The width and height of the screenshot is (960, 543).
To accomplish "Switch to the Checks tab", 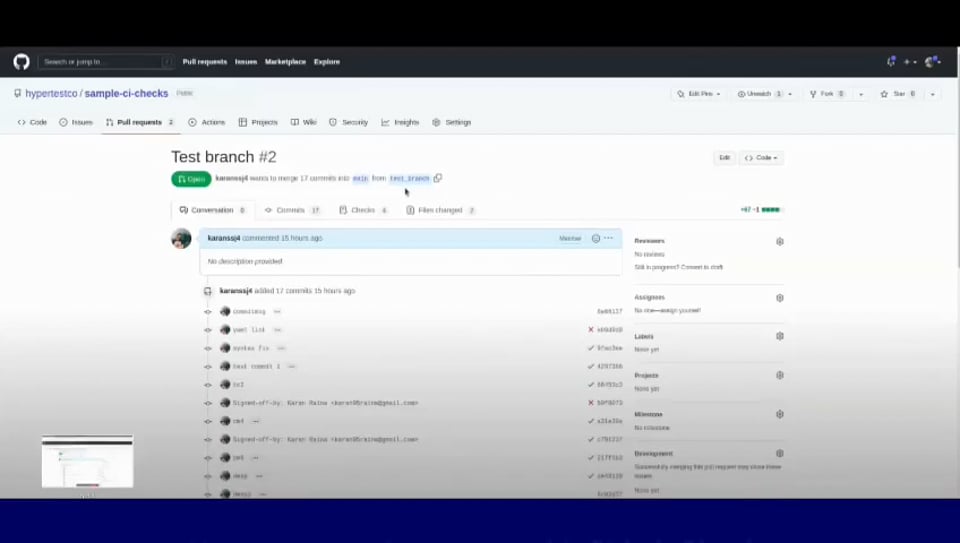I will (x=364, y=210).
